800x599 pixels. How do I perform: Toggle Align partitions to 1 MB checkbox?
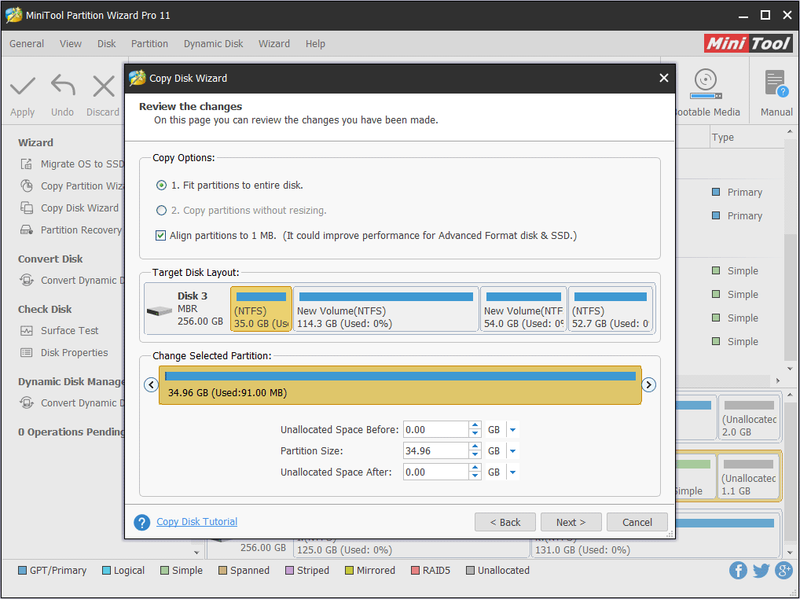click(x=161, y=235)
